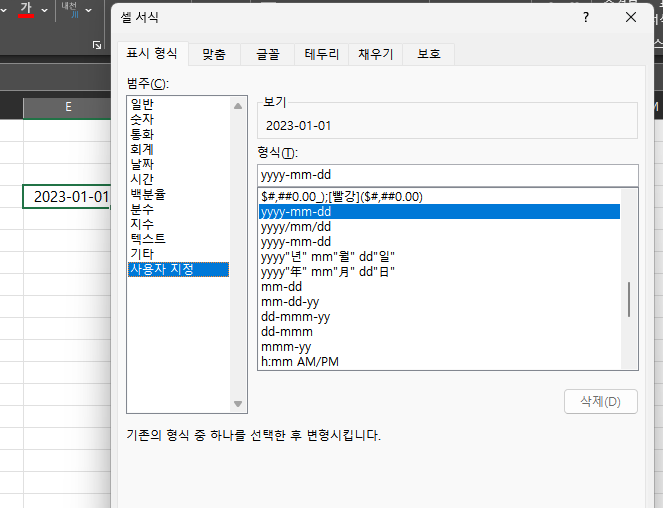Choose the 지수 category
Image resolution: width=663 pixels, height=508 pixels.
[179, 224]
